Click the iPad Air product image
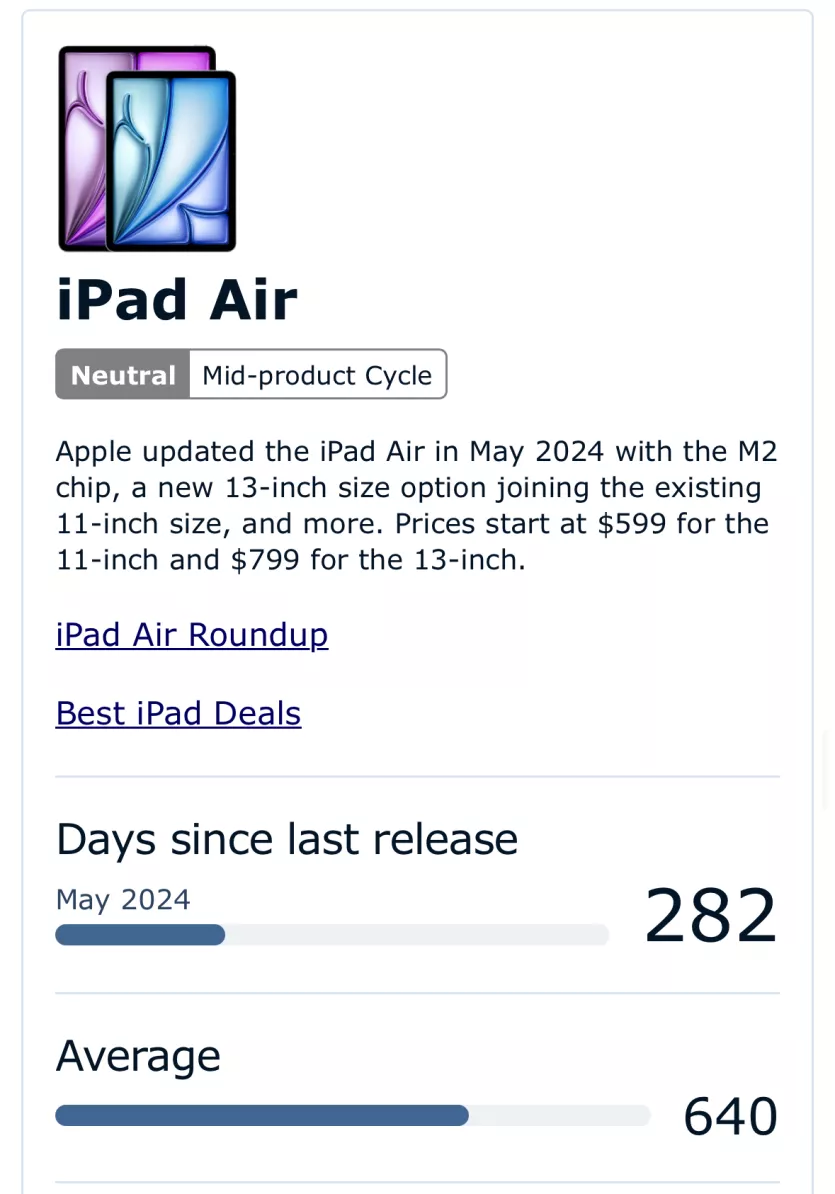The width and height of the screenshot is (835, 1194). coord(147,148)
